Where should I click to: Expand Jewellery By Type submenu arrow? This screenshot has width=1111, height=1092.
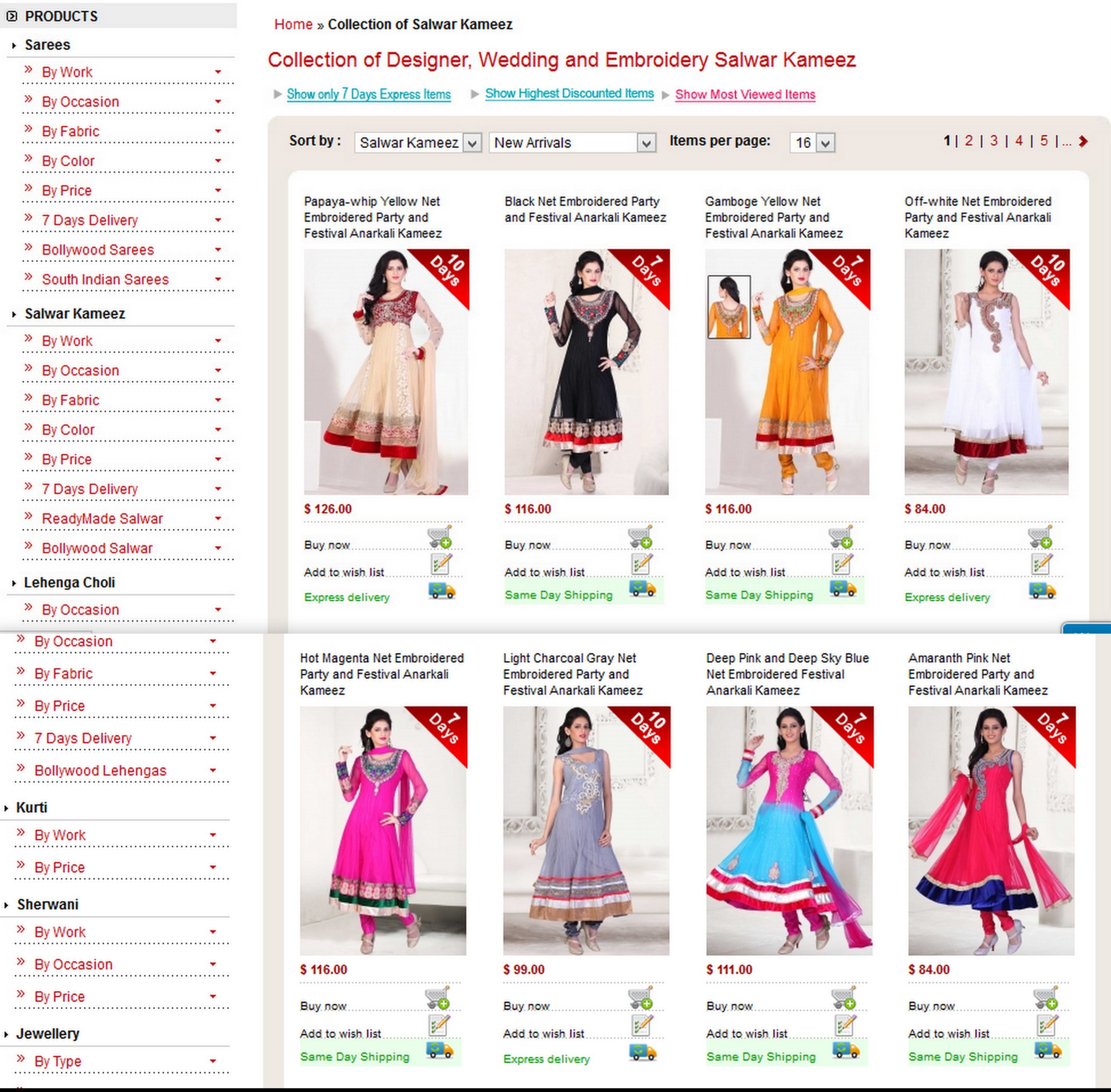213,1061
